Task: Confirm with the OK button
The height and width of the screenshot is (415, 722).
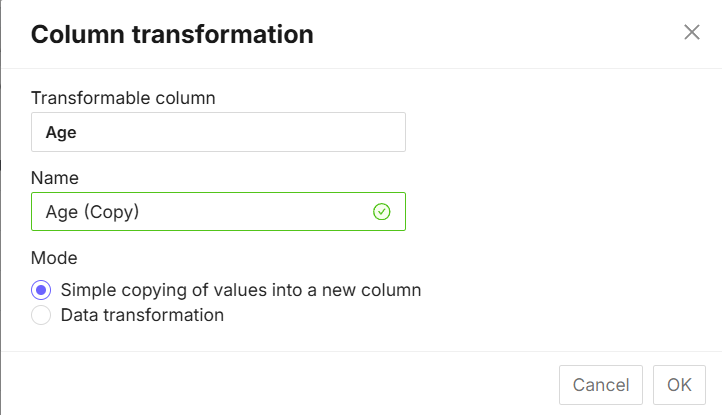Action: [679, 385]
